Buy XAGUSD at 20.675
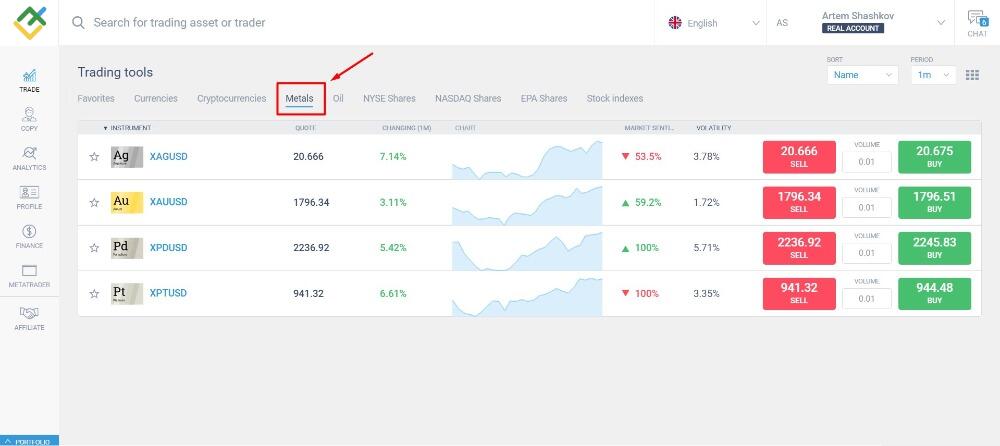Viewport: 1000px width, 446px height. pos(934,157)
